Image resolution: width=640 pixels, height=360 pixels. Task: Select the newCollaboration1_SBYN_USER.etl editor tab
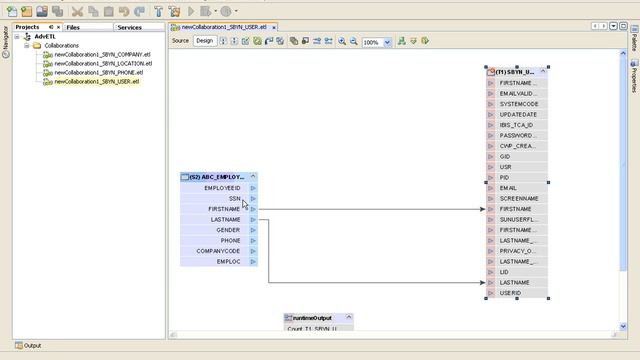[224, 27]
